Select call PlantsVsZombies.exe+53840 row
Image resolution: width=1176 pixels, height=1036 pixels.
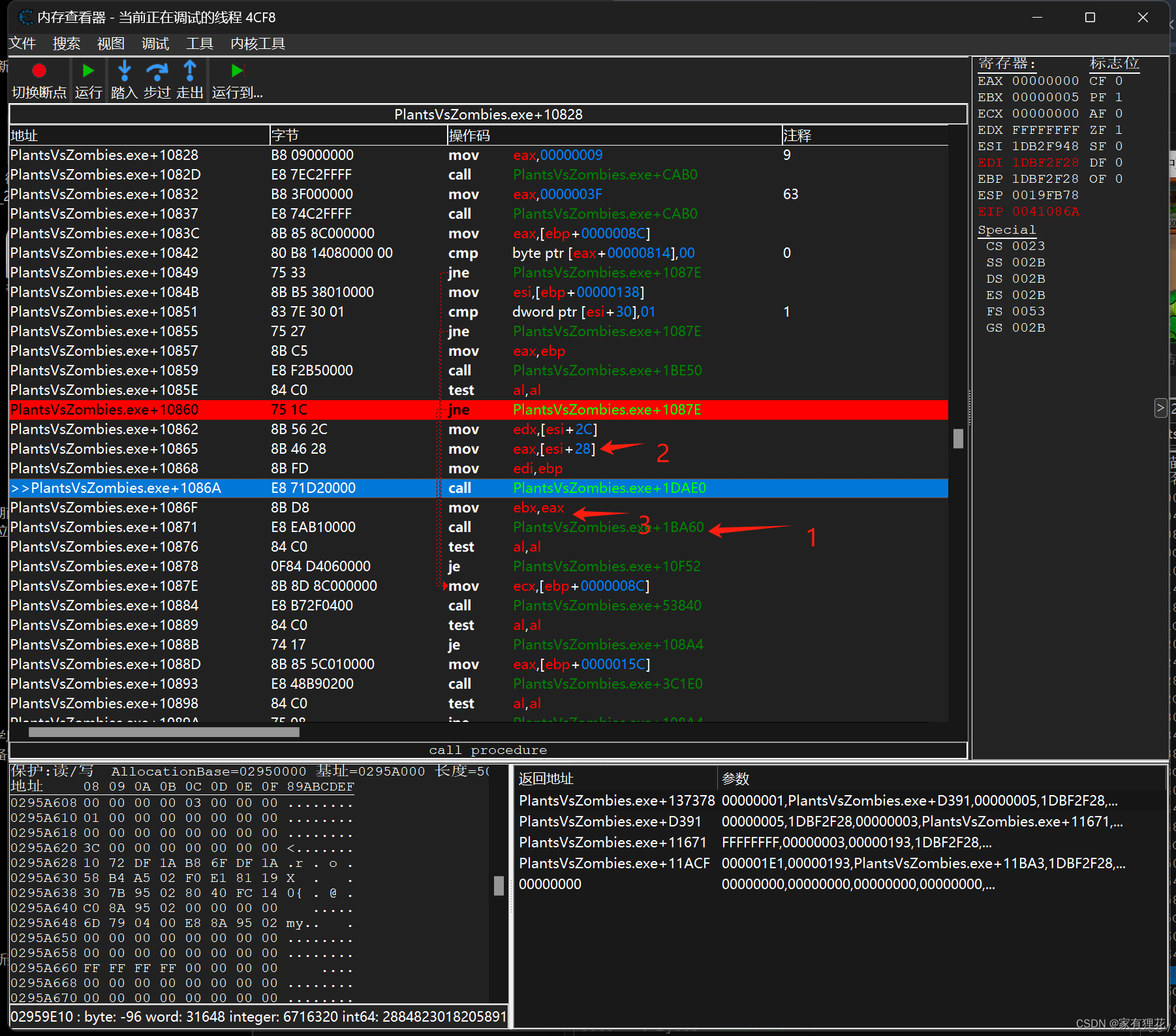click(478, 606)
